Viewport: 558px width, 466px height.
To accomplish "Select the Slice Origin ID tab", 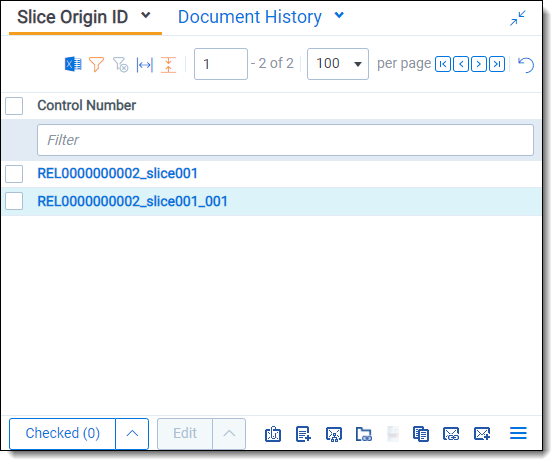I will 73,17.
